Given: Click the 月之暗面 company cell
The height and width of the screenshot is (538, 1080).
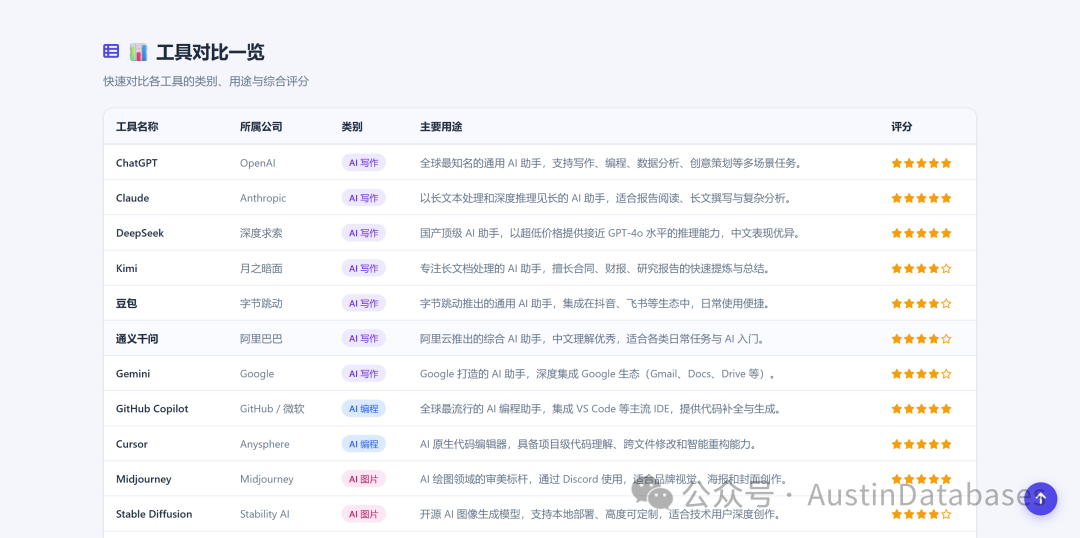Looking at the screenshot, I should pyautogui.click(x=261, y=268).
